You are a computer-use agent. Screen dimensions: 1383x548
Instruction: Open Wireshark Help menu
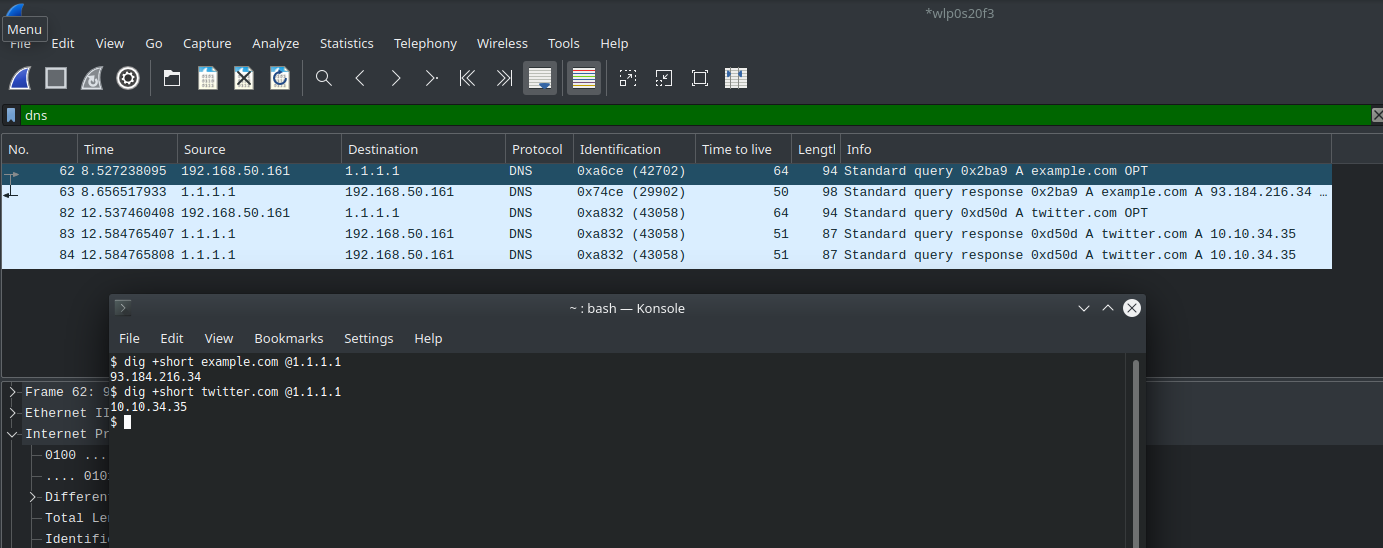[614, 43]
